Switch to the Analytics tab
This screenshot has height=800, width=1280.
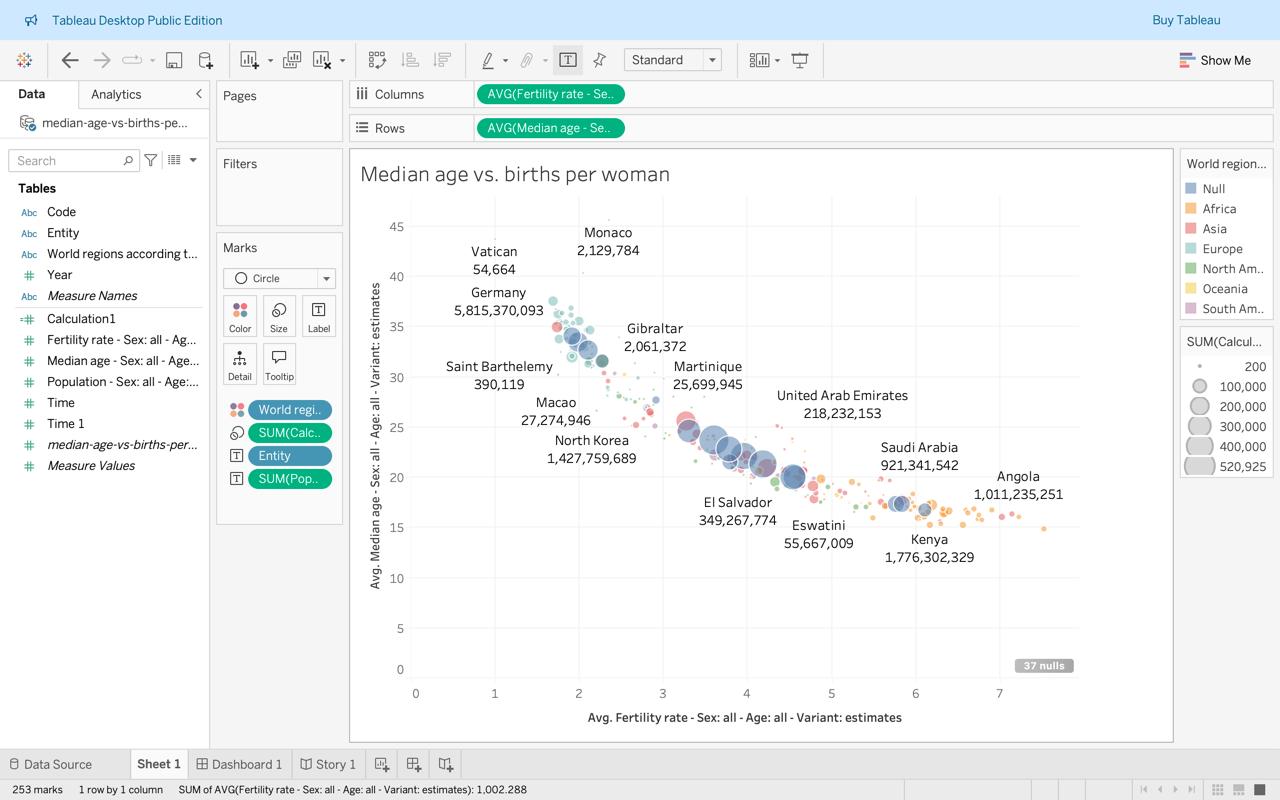116,94
